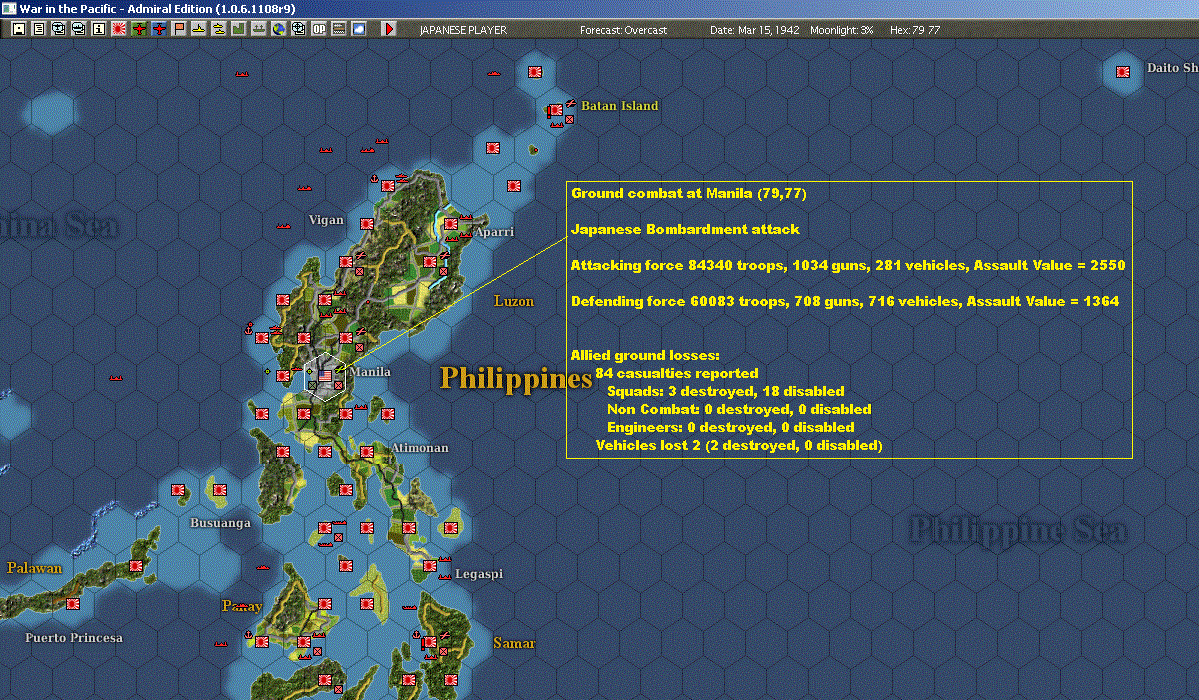Click the Vigan map label

tap(327, 220)
